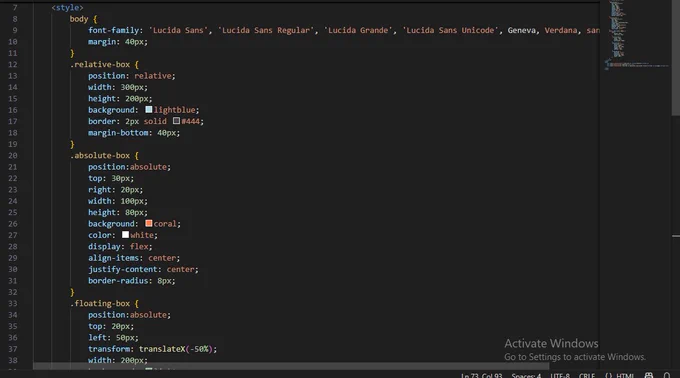Click the <style> tag on line 7
The image size is (680, 378).
[x=67, y=7]
